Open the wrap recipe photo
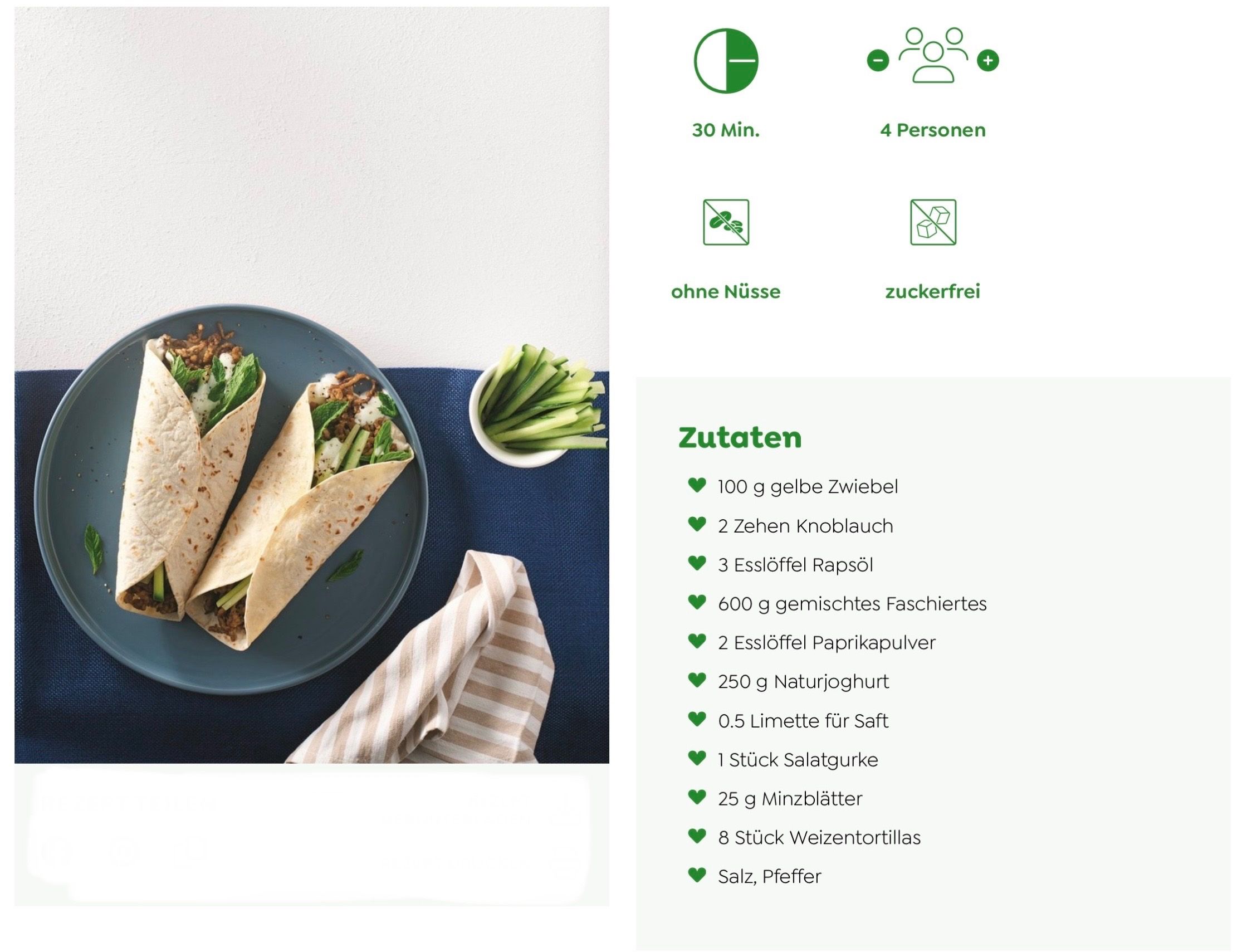The width and height of the screenshot is (1247, 952). pyautogui.click(x=311, y=385)
